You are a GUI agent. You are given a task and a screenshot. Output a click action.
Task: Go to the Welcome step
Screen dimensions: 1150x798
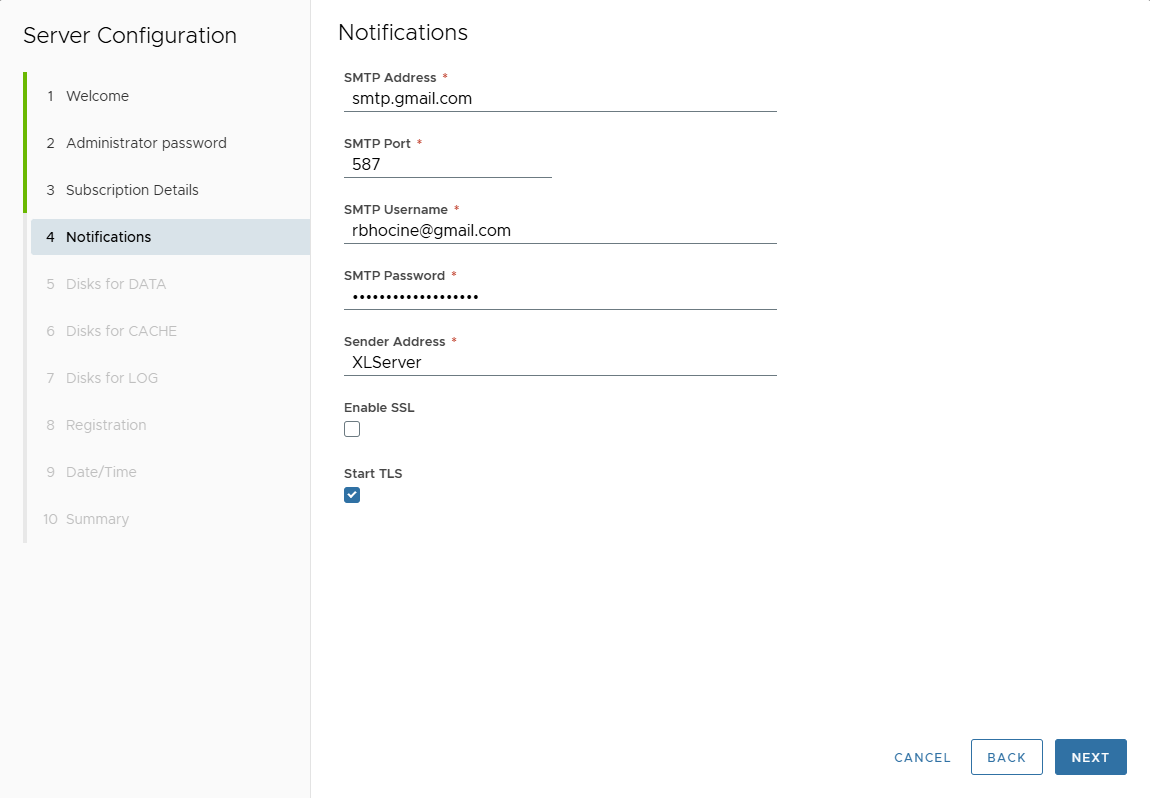(97, 95)
